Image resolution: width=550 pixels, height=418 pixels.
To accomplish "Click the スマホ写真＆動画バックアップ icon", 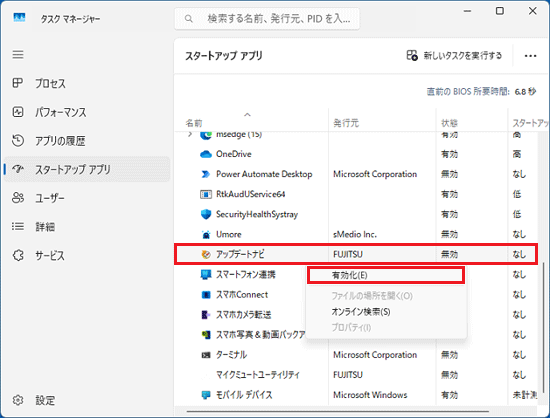I will 206,335.
